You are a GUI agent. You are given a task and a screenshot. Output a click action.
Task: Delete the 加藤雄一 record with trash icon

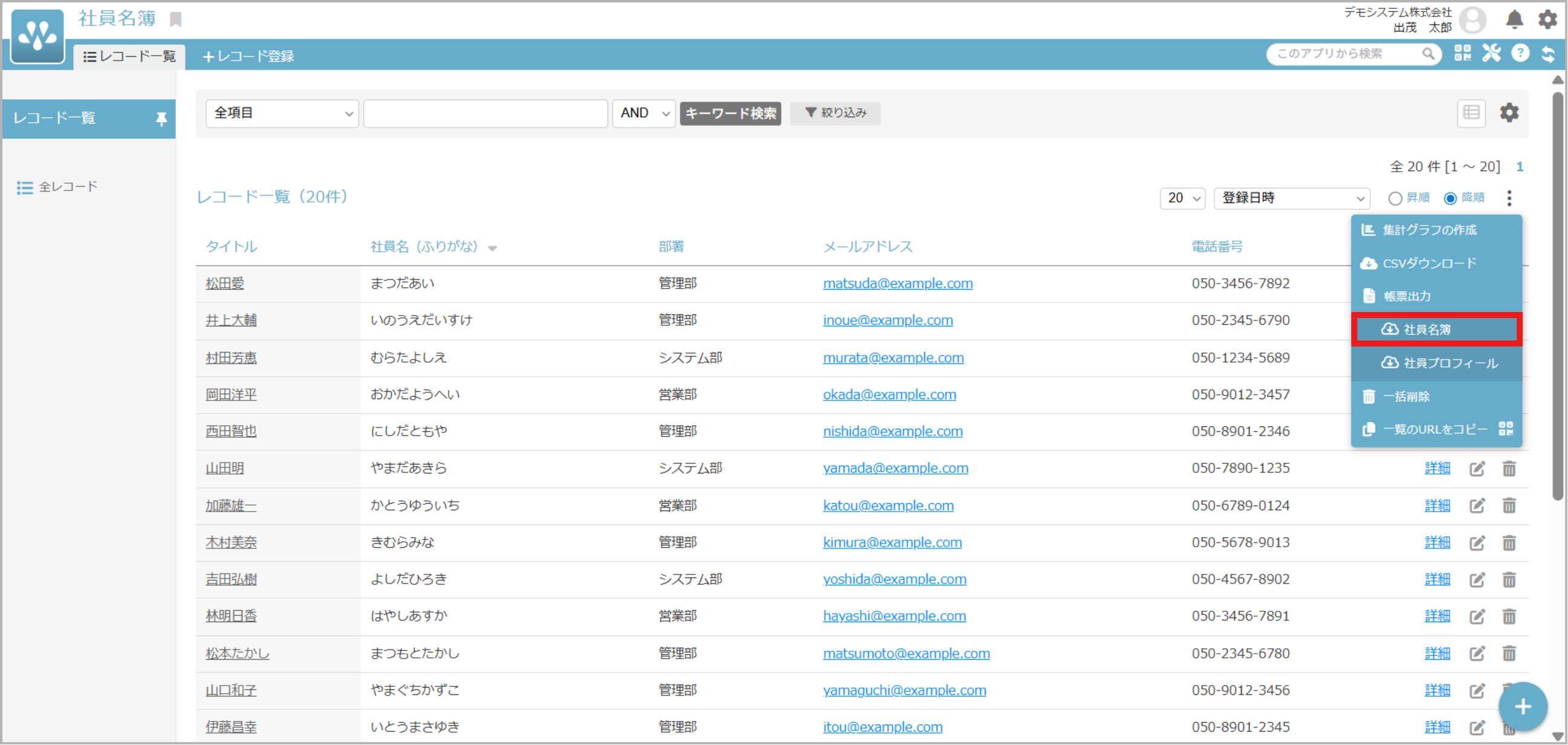pos(1509,506)
